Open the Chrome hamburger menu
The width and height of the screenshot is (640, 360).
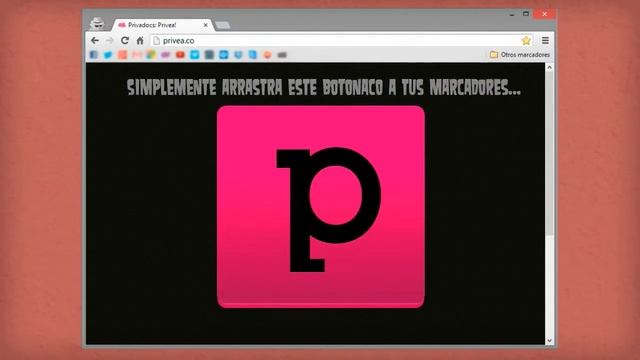pyautogui.click(x=545, y=40)
